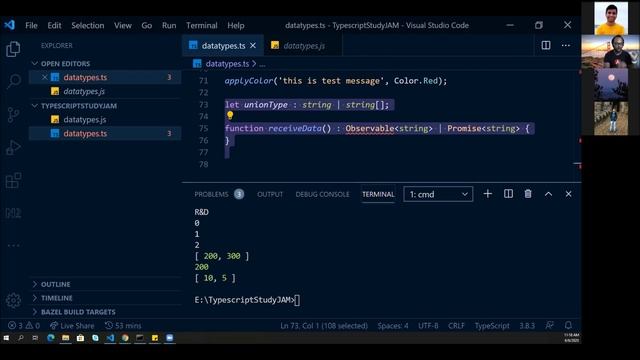Open the Help menu
This screenshot has width=640, height=360.
pyautogui.click(x=236, y=25)
